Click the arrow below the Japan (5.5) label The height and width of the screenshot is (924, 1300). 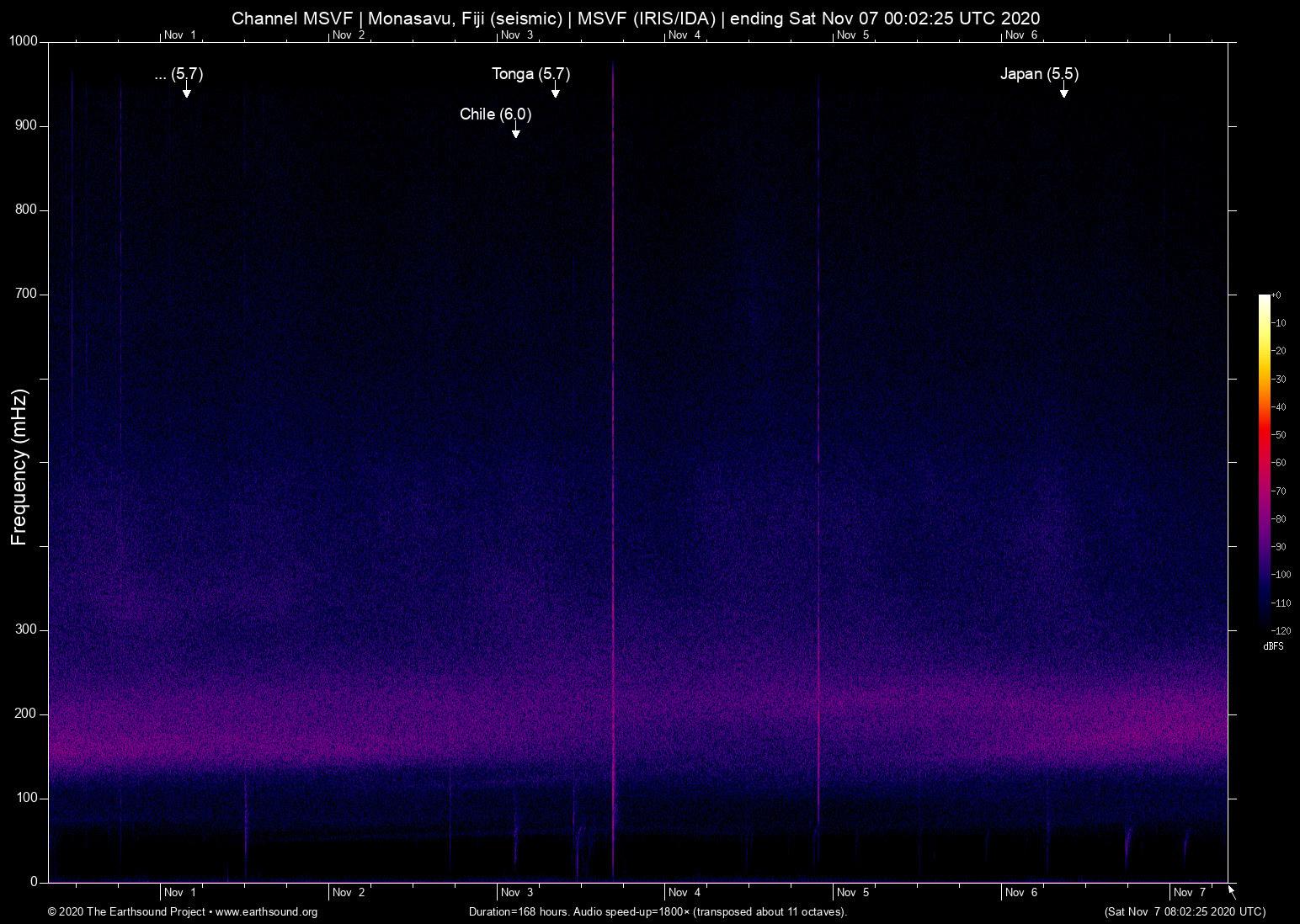coord(1063,91)
